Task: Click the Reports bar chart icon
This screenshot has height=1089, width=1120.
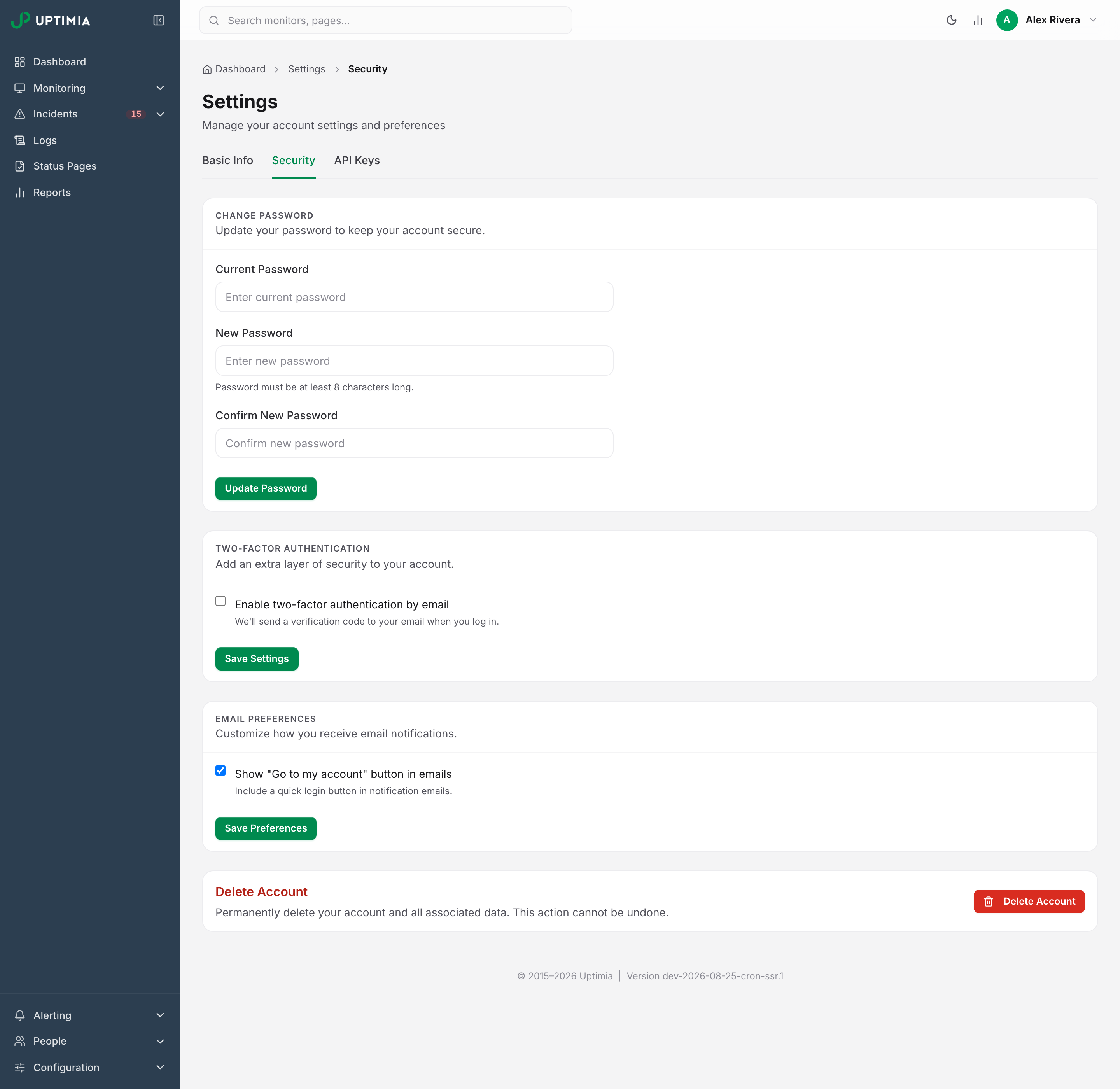Action: (x=20, y=192)
